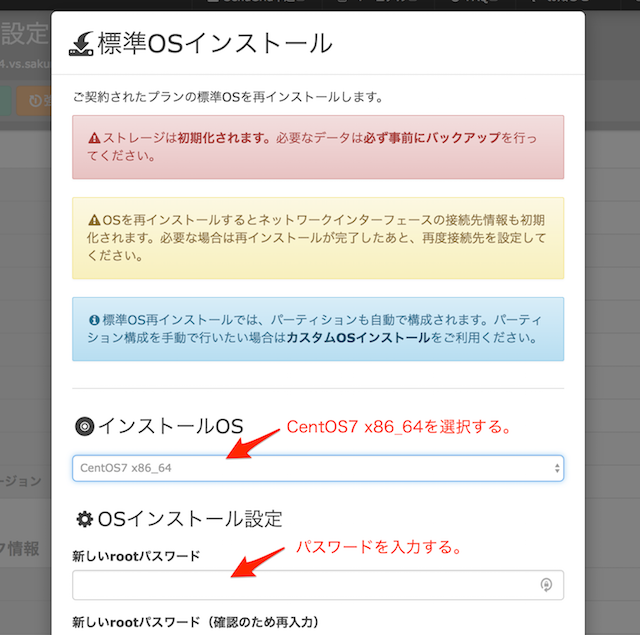The image size is (640, 635).
Task: Click the 新しいrootパスワード field label
Action: 136,555
